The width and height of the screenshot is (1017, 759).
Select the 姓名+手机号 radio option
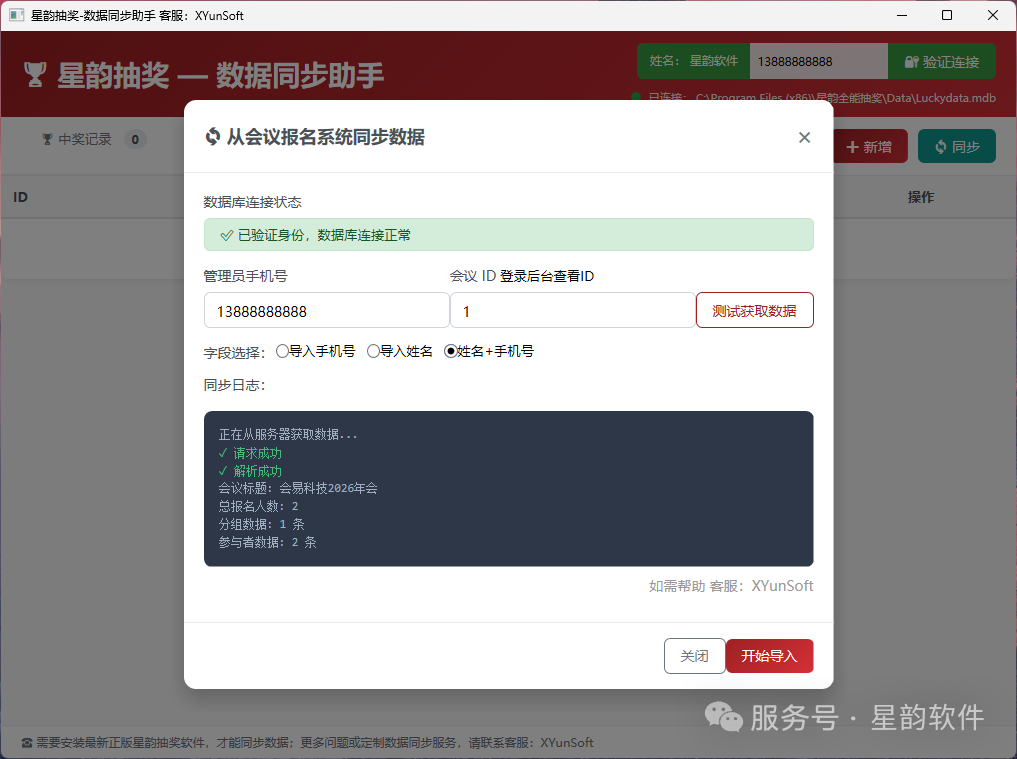450,351
